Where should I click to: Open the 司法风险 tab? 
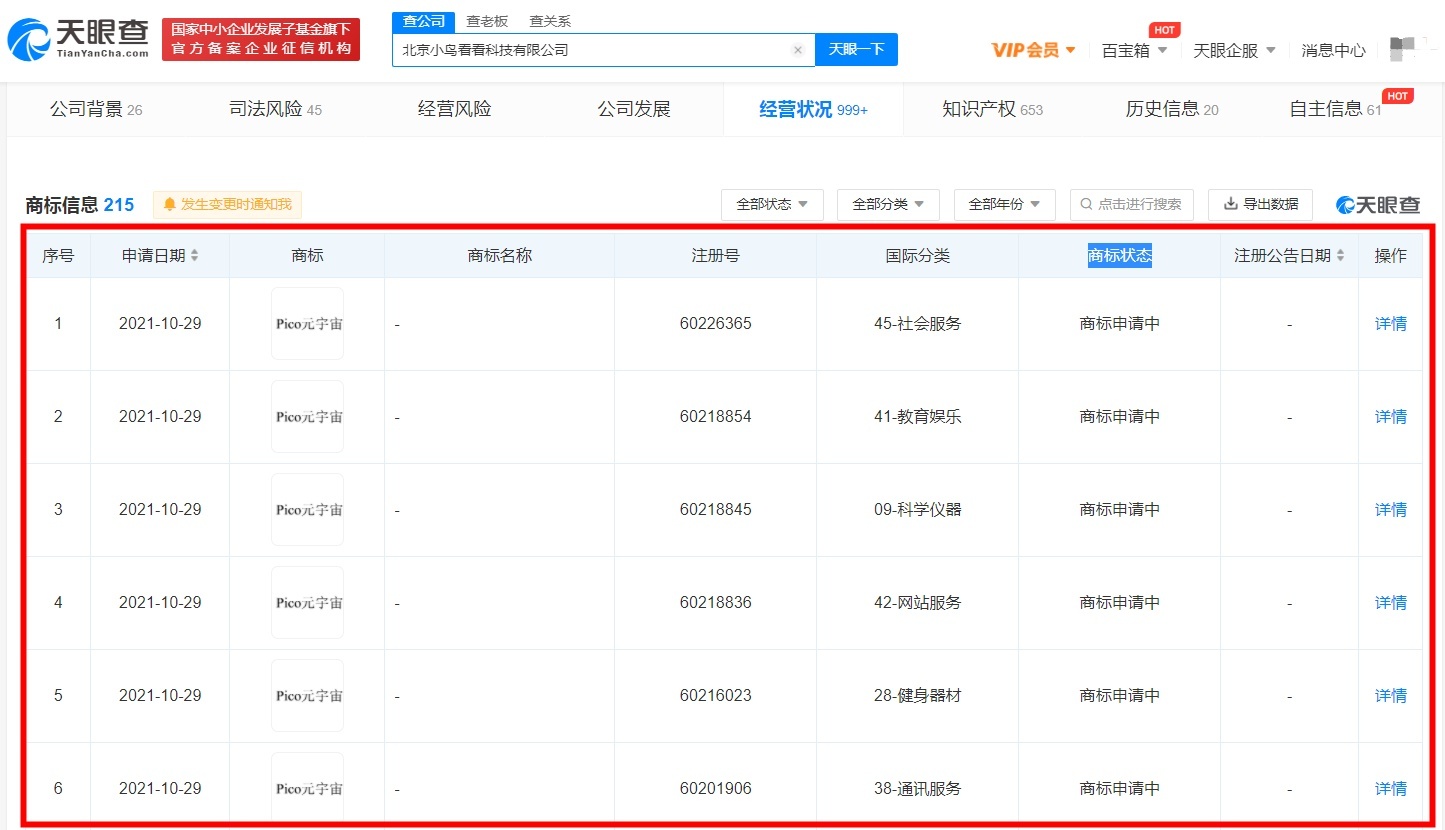coord(276,109)
